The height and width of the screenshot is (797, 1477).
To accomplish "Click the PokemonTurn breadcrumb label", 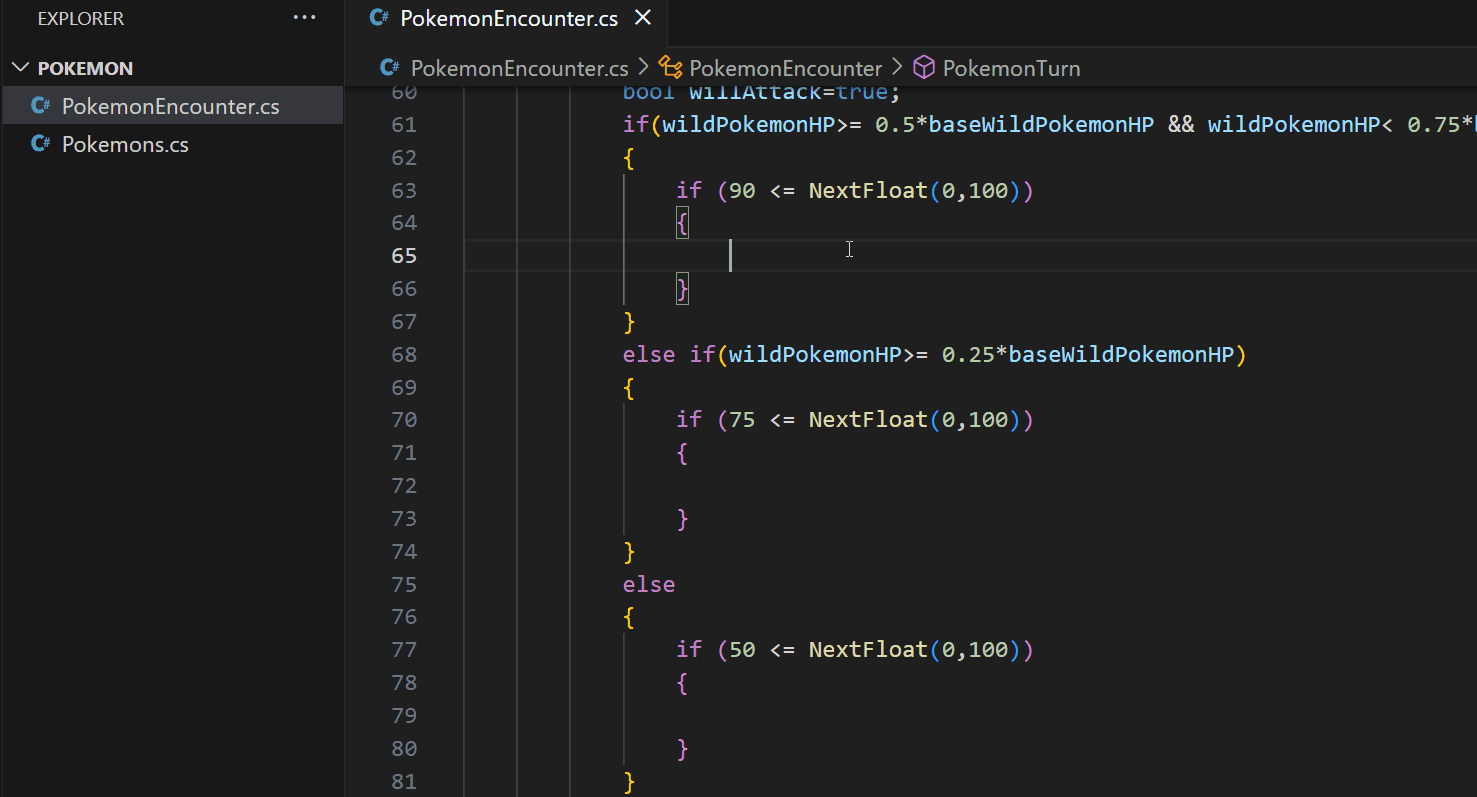I will (x=1013, y=67).
